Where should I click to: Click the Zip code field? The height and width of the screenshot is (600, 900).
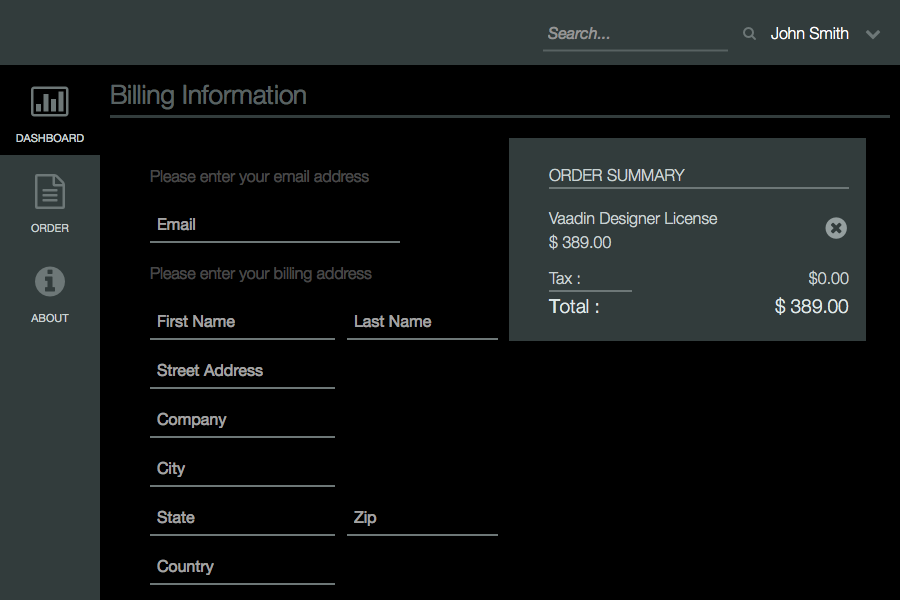click(421, 518)
